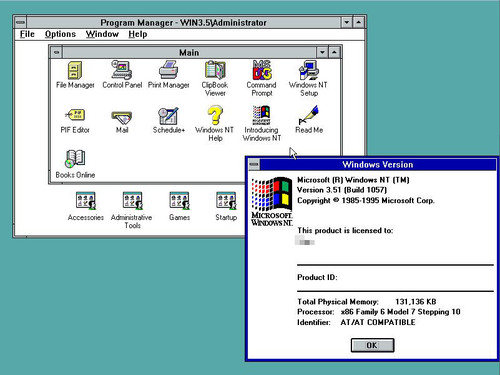The height and width of the screenshot is (375, 500).
Task: Maximize the Main group window
Action: point(334,52)
